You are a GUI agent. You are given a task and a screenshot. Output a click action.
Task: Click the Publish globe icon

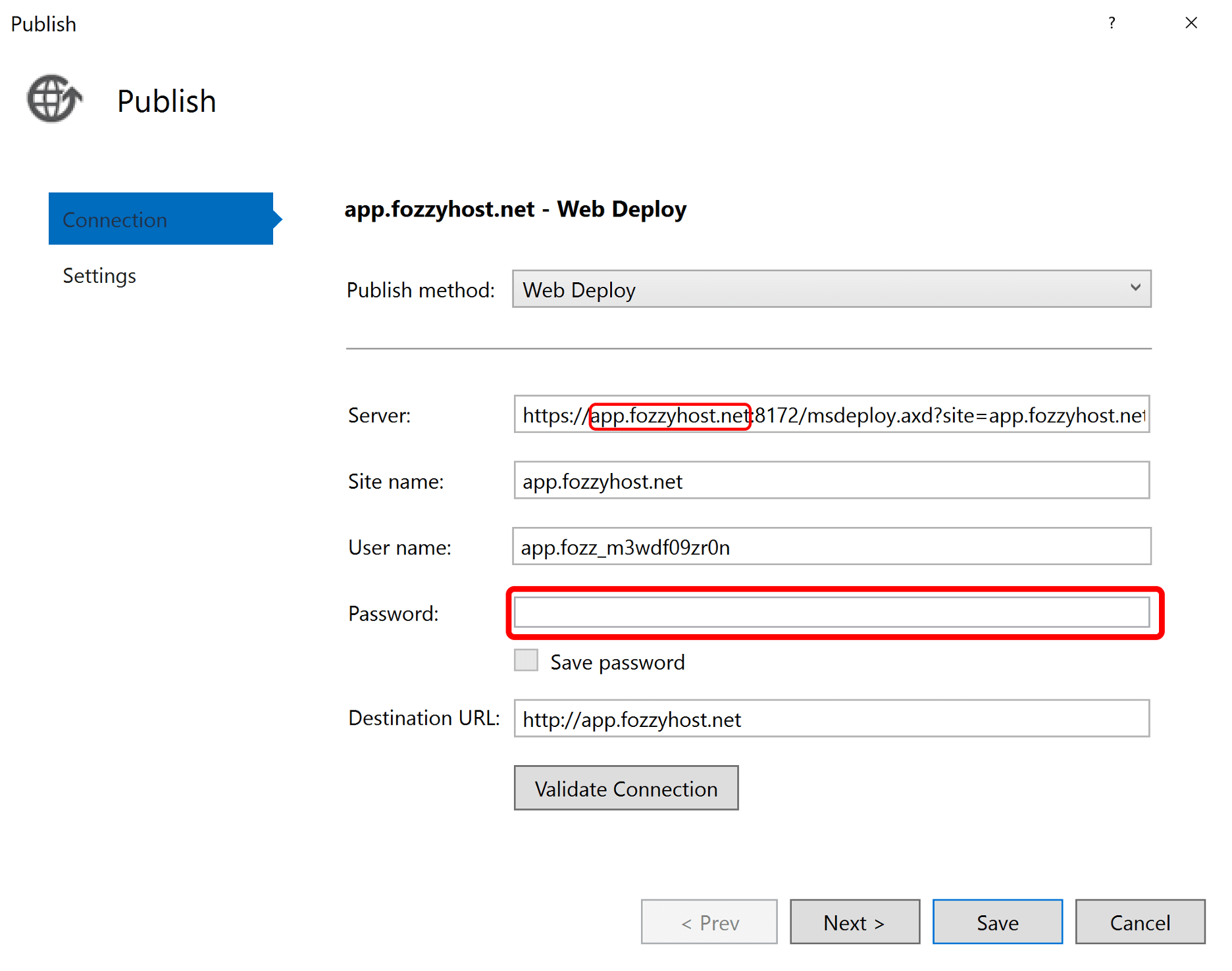point(55,99)
